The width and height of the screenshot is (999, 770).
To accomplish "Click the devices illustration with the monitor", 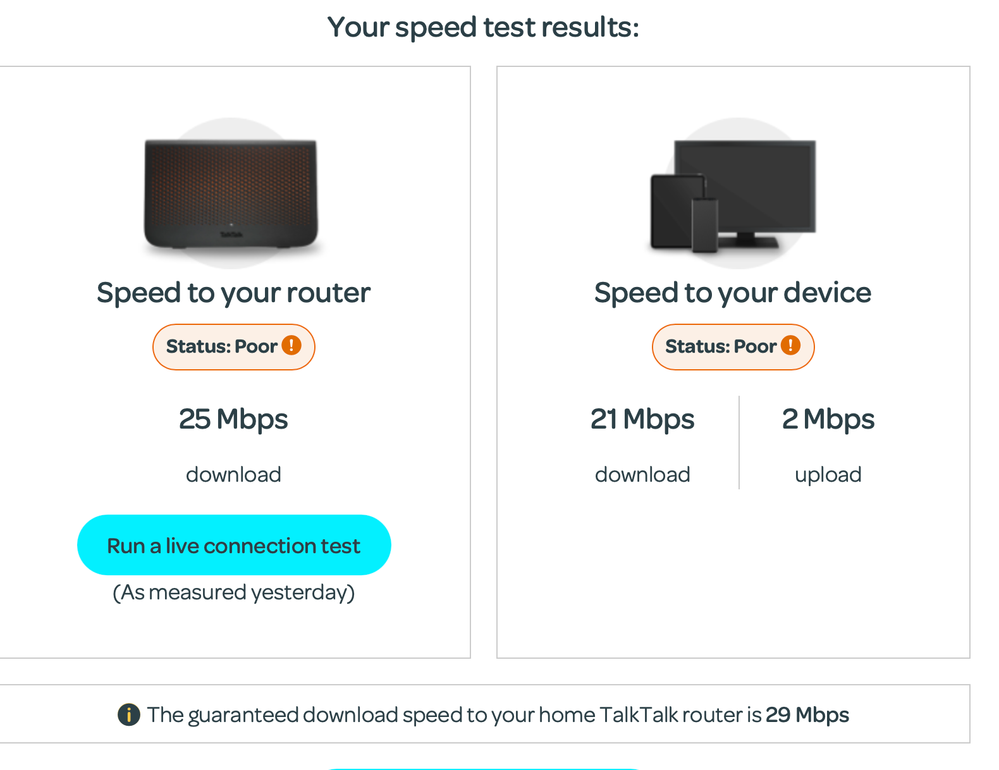I will [733, 195].
